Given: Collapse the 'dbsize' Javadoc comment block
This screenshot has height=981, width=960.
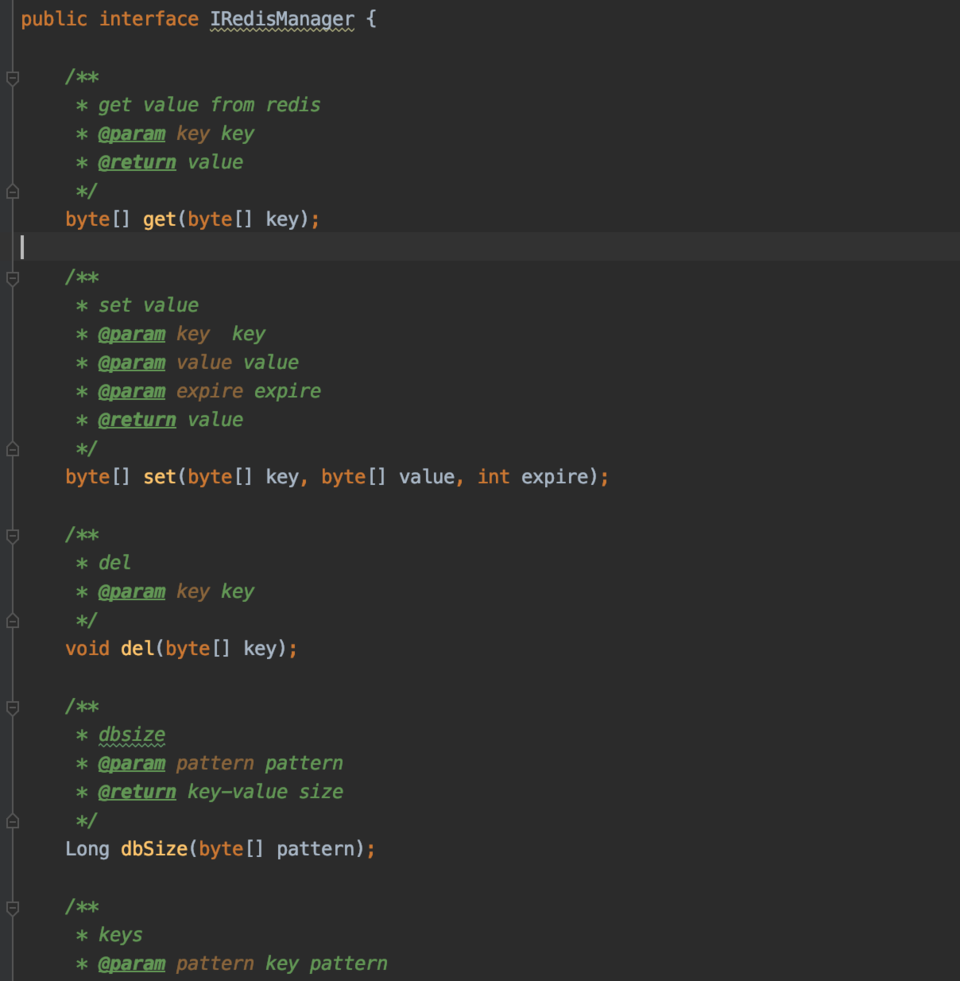Looking at the screenshot, I should (x=12, y=708).
